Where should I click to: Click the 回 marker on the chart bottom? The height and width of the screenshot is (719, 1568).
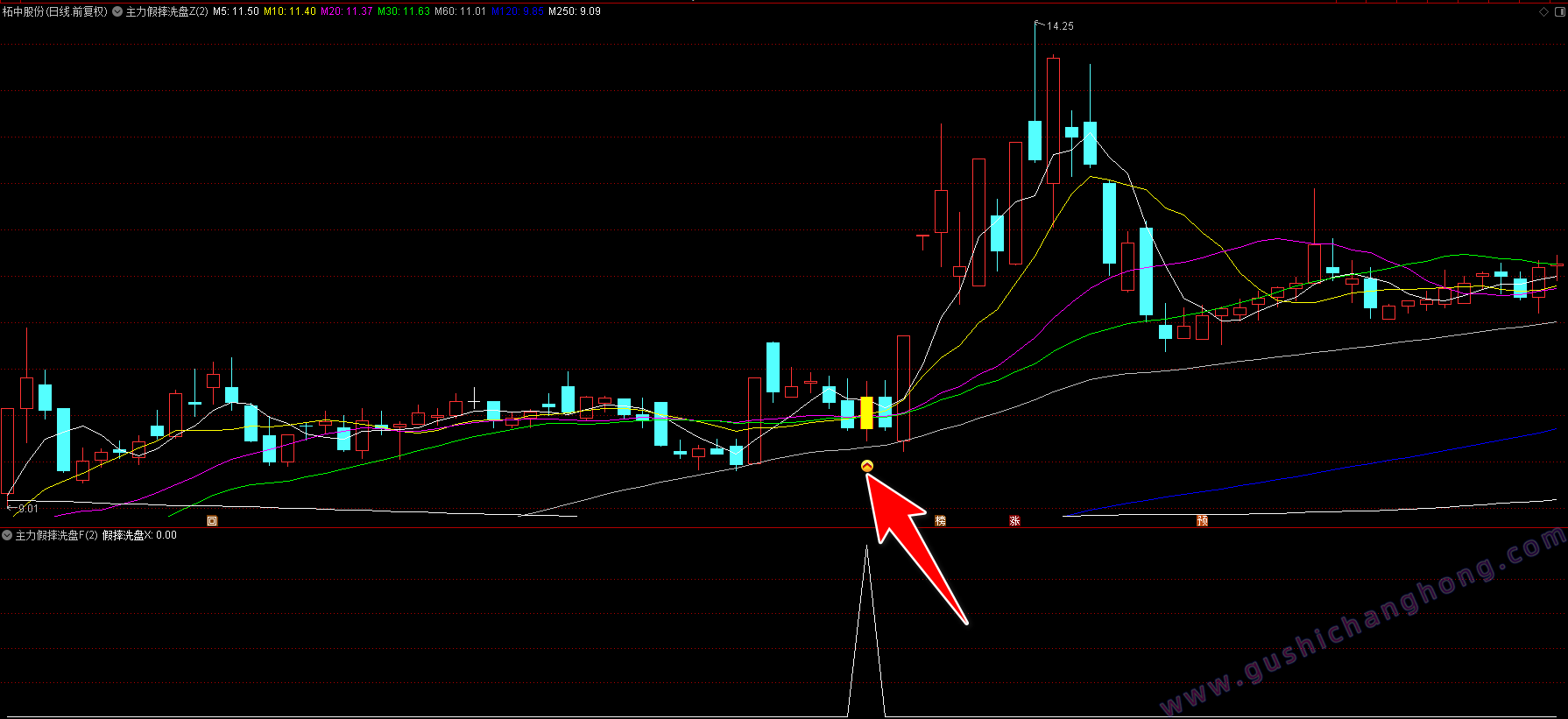(x=212, y=521)
